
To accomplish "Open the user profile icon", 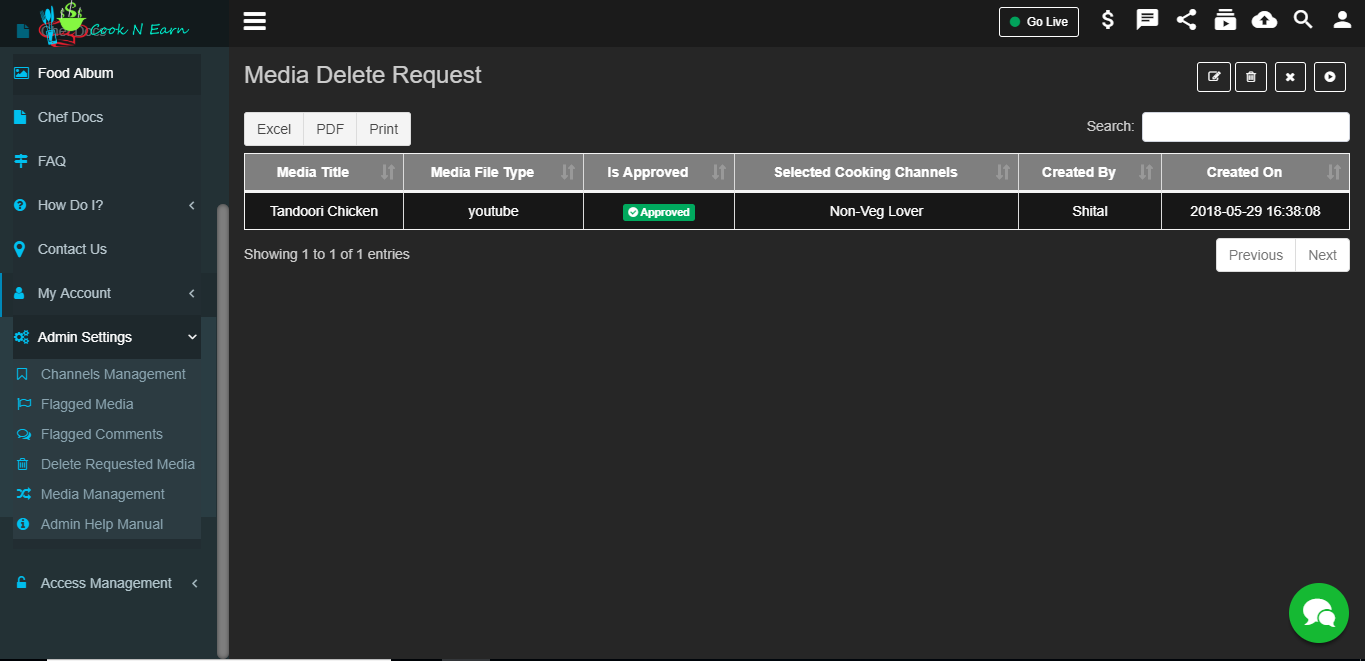I will 1342,20.
